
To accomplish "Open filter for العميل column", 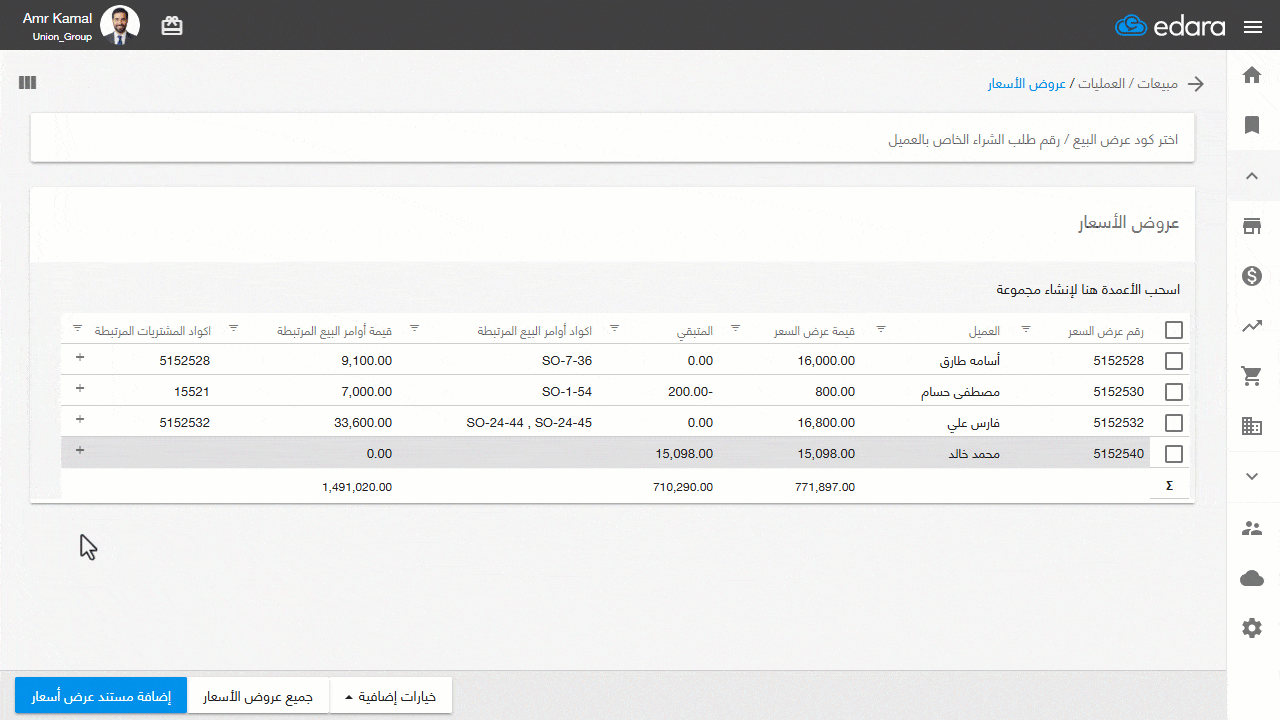I will click(x=881, y=328).
